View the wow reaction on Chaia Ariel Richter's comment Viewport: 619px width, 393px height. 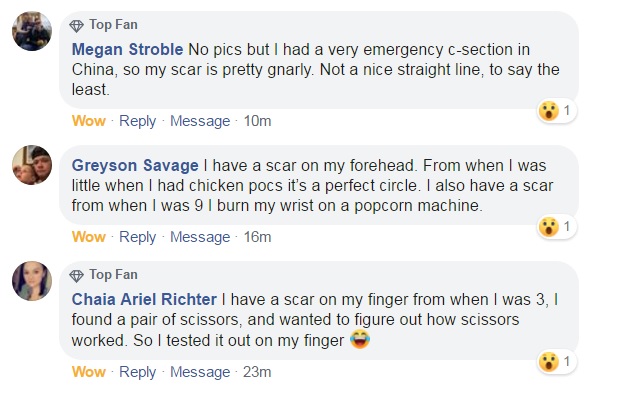[x=556, y=362]
